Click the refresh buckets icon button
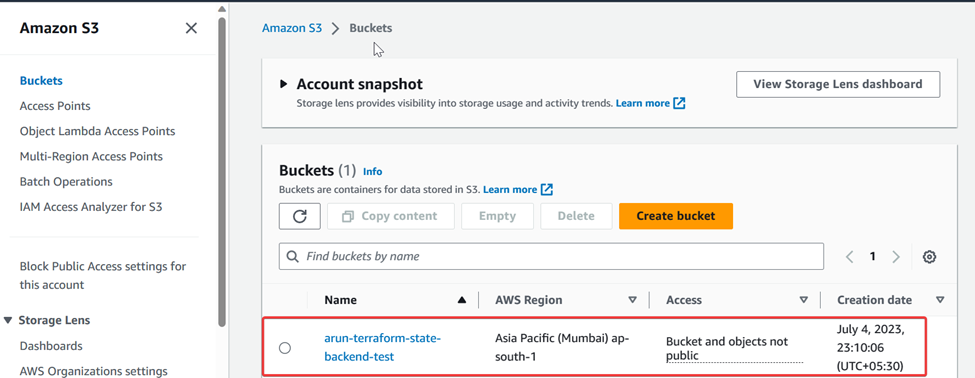Screen dimensions: 975x378 [300, 216]
